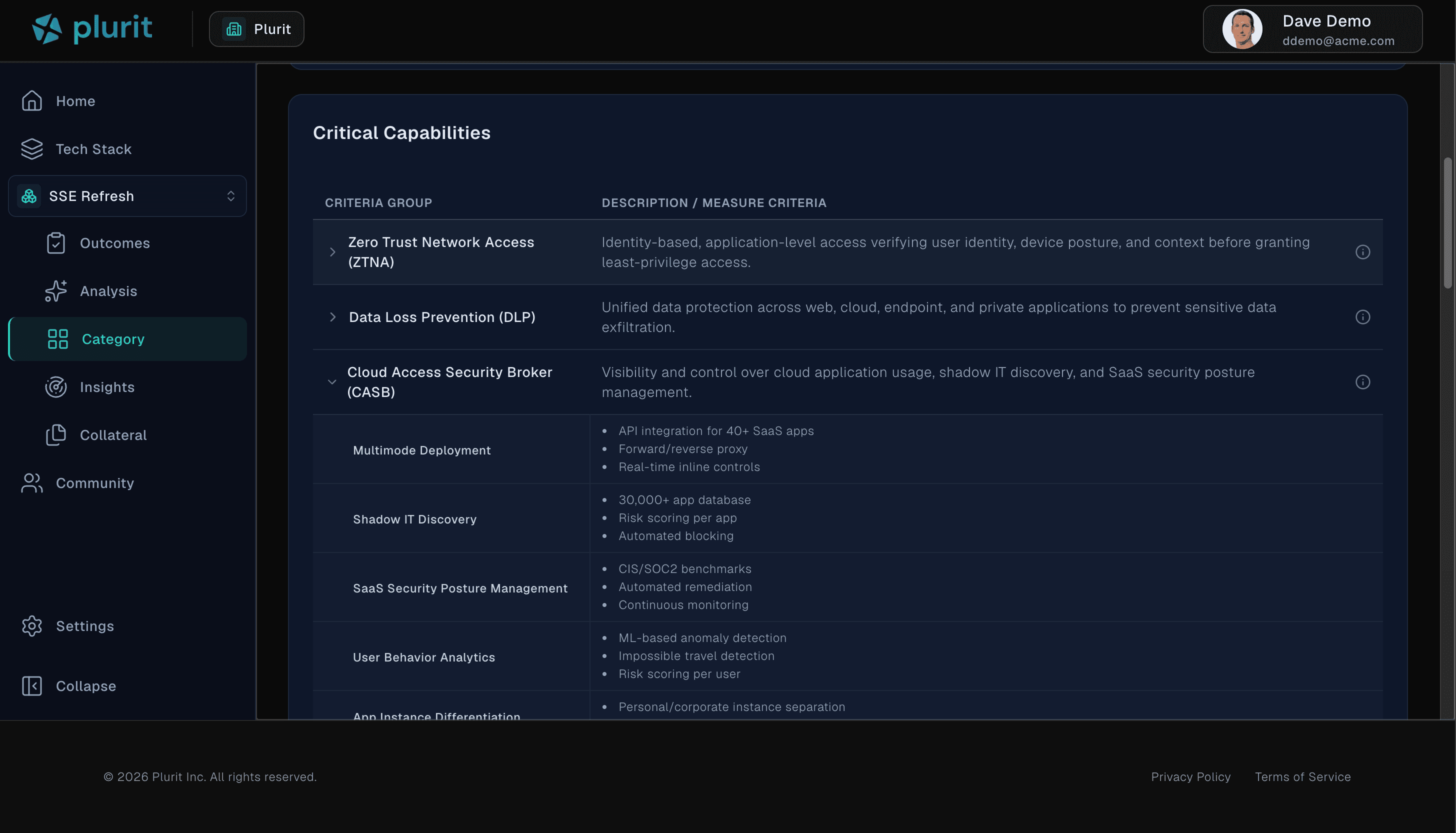Click the building icon in Plurit workspace button
The image size is (1456, 833).
tap(234, 29)
